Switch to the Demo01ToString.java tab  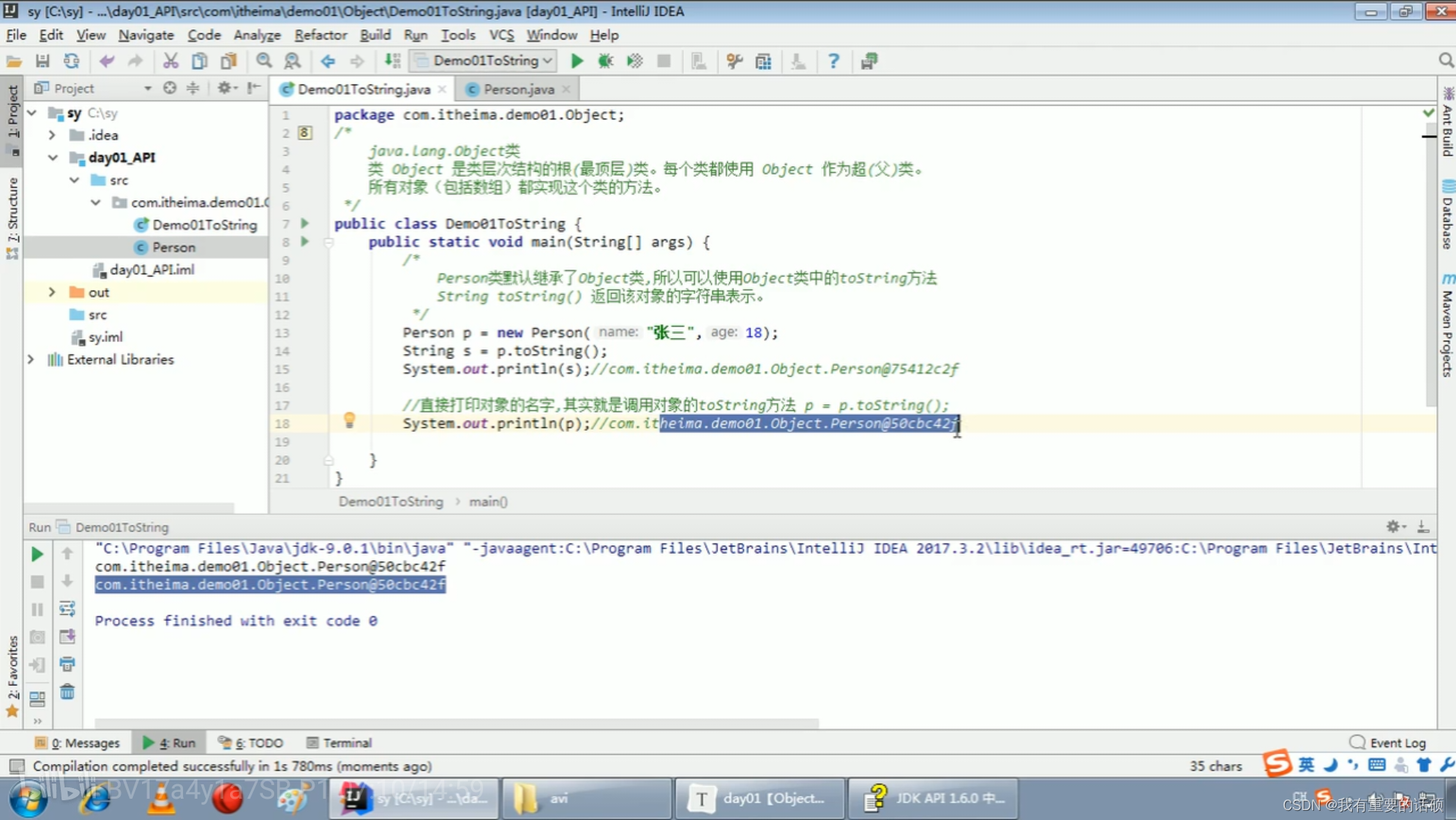coord(363,89)
